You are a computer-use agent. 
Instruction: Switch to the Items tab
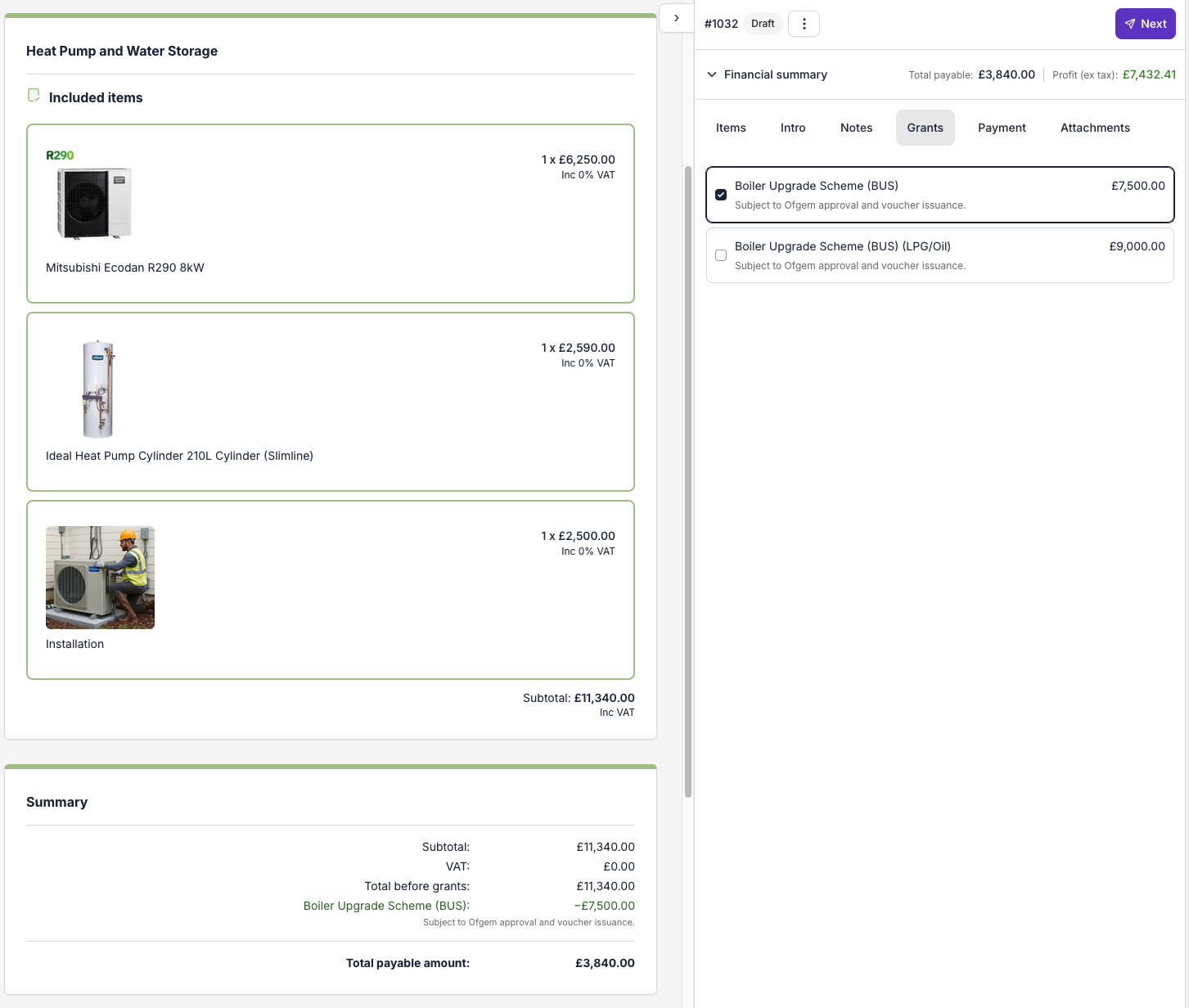click(731, 128)
